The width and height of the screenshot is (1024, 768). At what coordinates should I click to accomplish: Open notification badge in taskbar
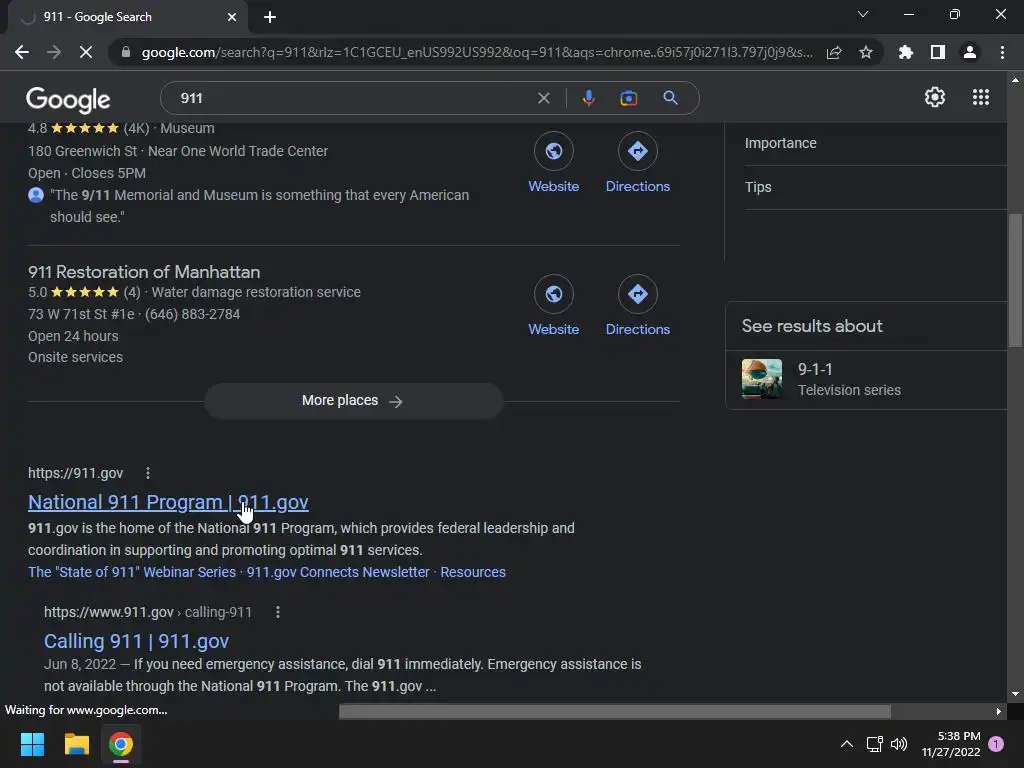click(996, 744)
